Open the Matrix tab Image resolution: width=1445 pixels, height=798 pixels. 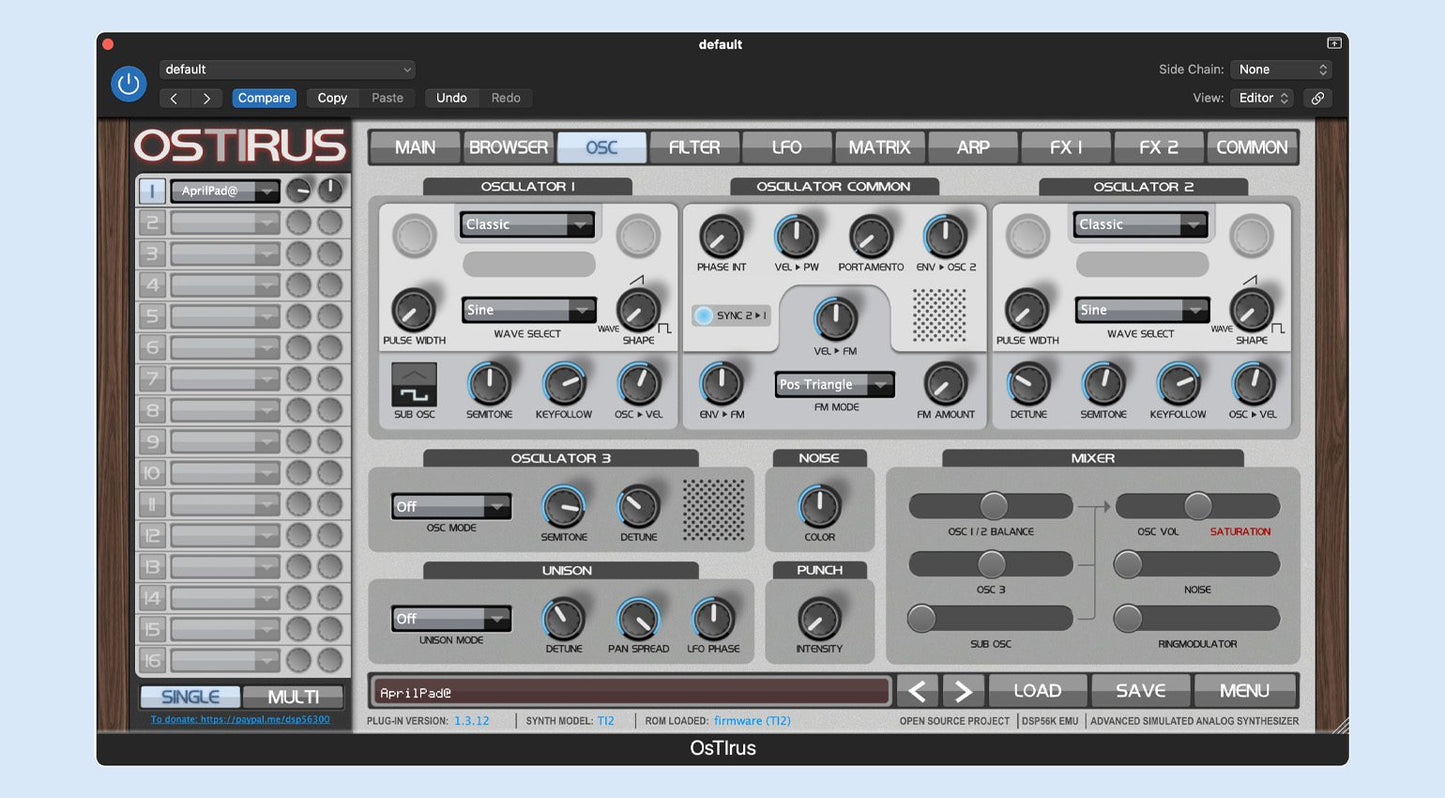tap(879, 147)
